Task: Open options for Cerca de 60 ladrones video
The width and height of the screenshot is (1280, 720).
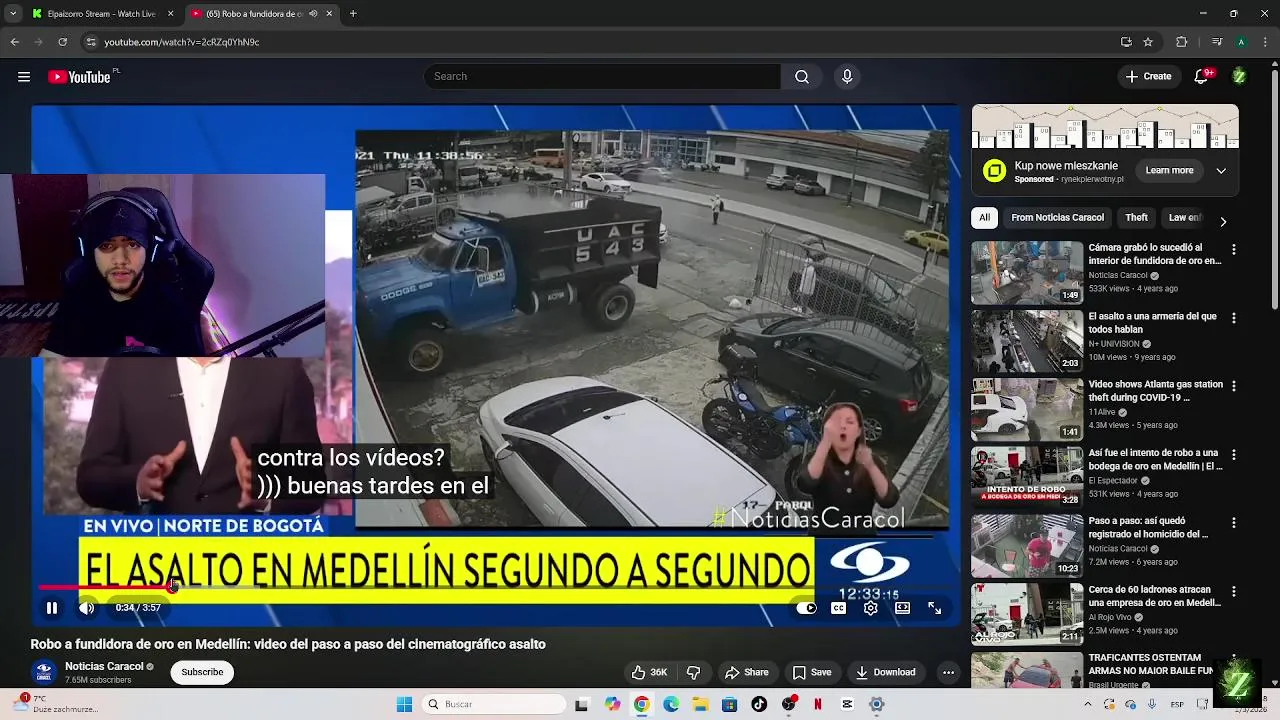Action: click(x=1234, y=591)
